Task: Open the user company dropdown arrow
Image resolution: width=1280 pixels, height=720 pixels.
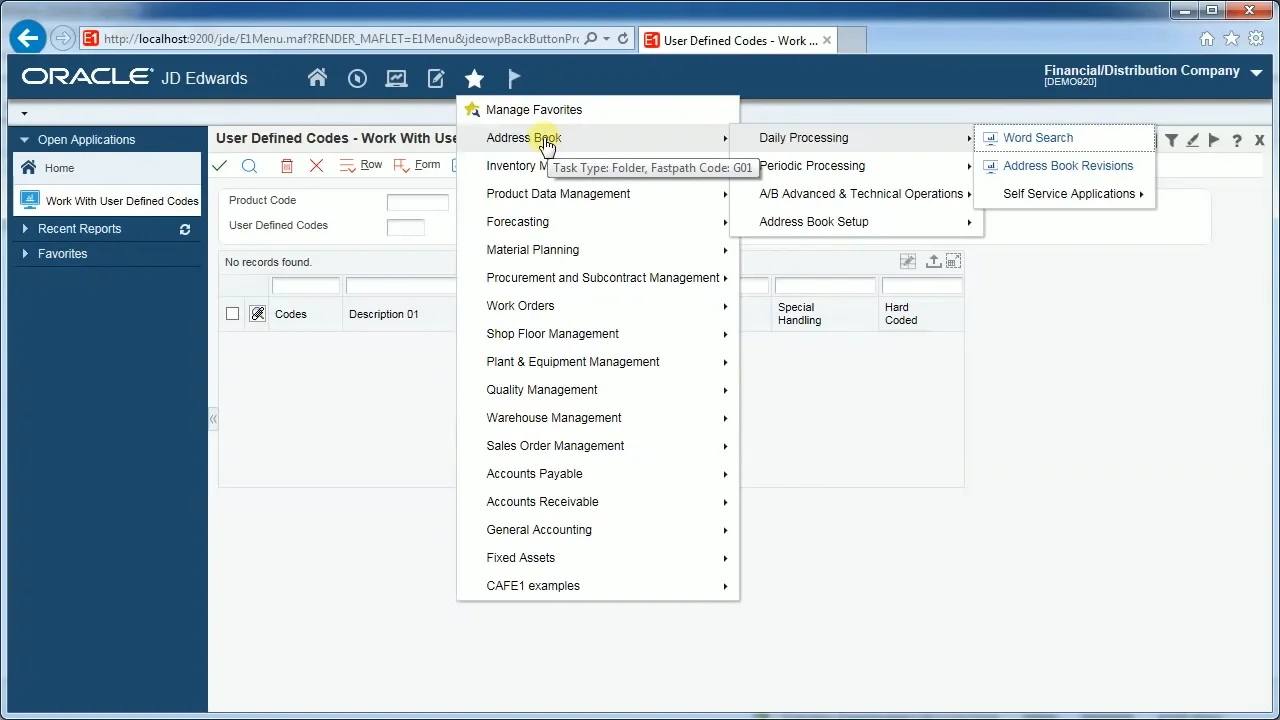Action: (x=1257, y=72)
